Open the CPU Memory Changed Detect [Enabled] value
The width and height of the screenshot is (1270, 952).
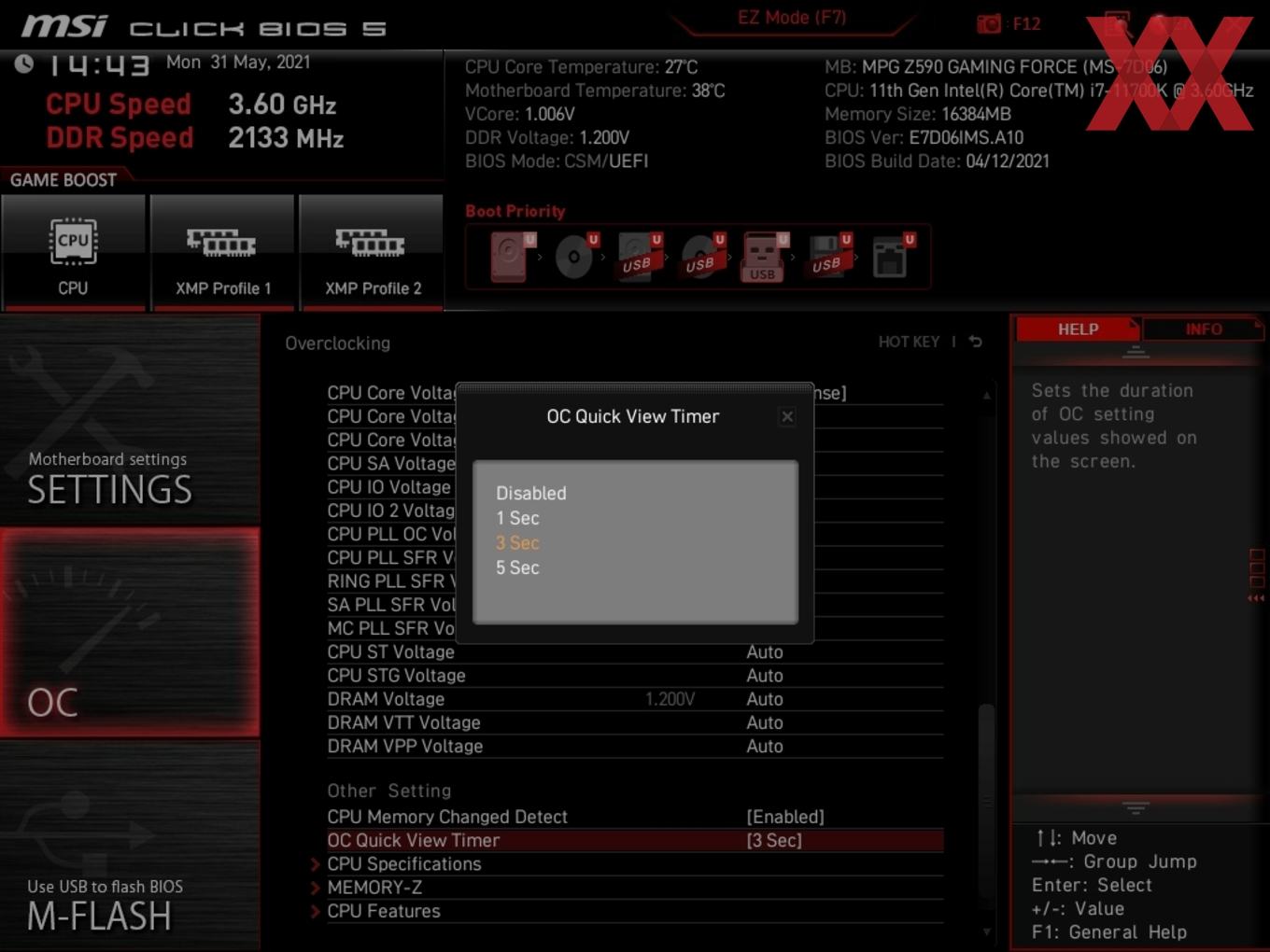pos(785,817)
